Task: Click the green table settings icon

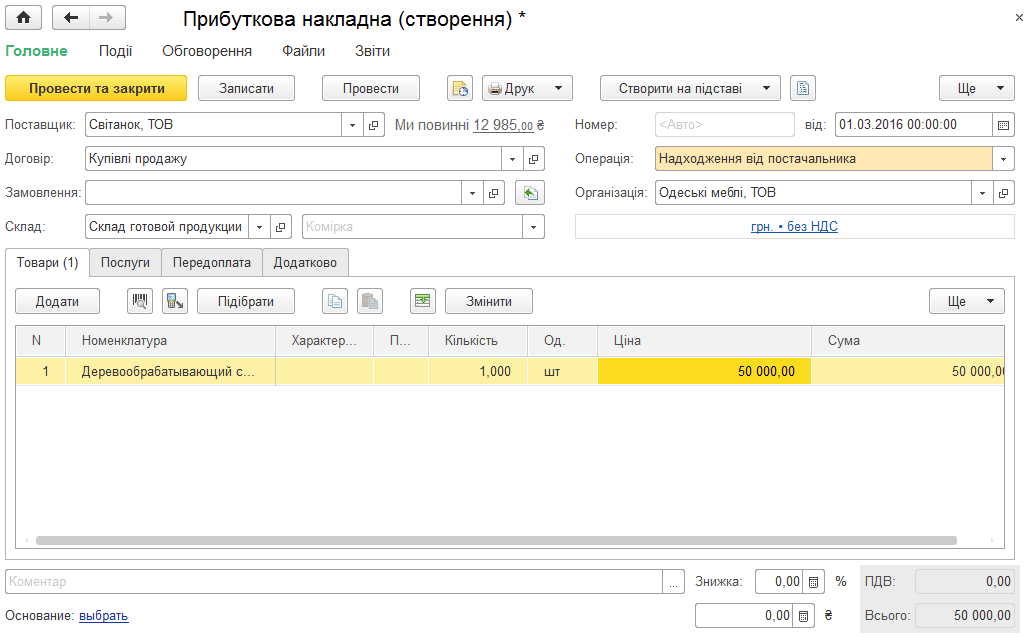Action: pyautogui.click(x=423, y=301)
